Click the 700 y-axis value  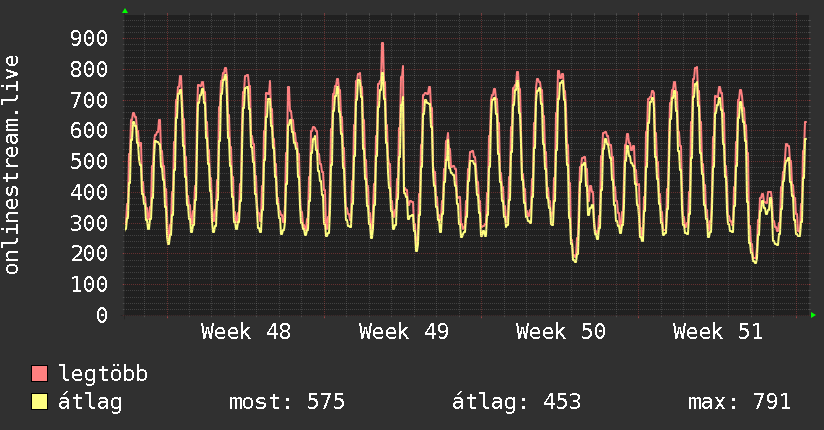click(x=89, y=100)
